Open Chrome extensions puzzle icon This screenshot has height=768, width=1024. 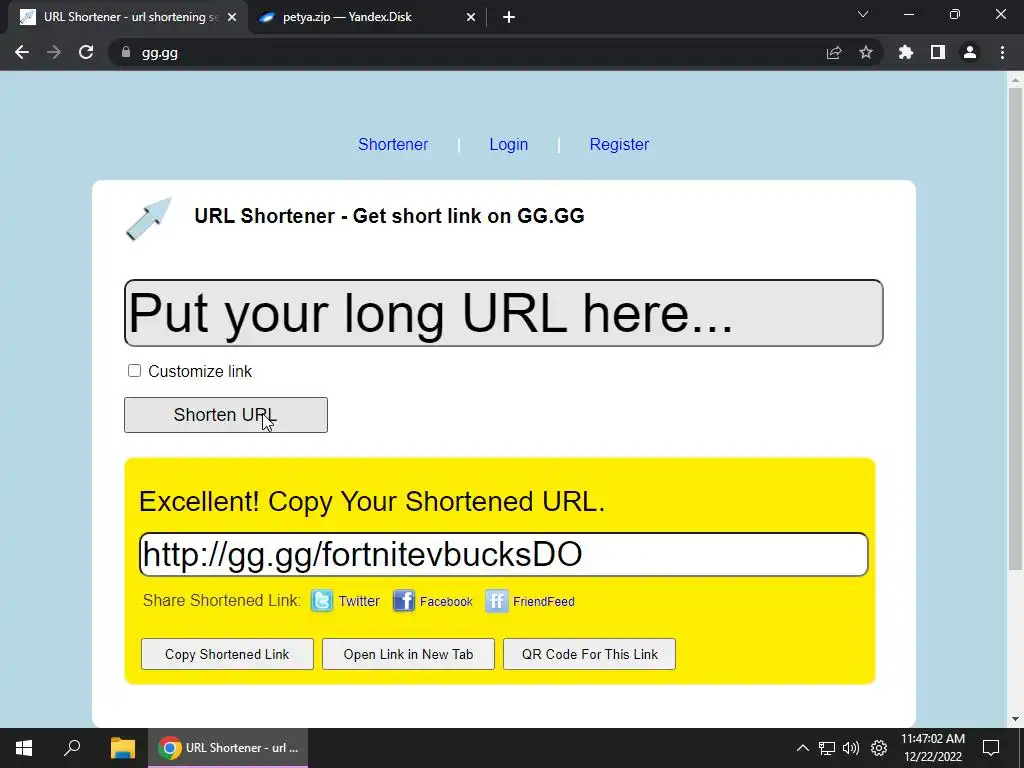(906, 52)
